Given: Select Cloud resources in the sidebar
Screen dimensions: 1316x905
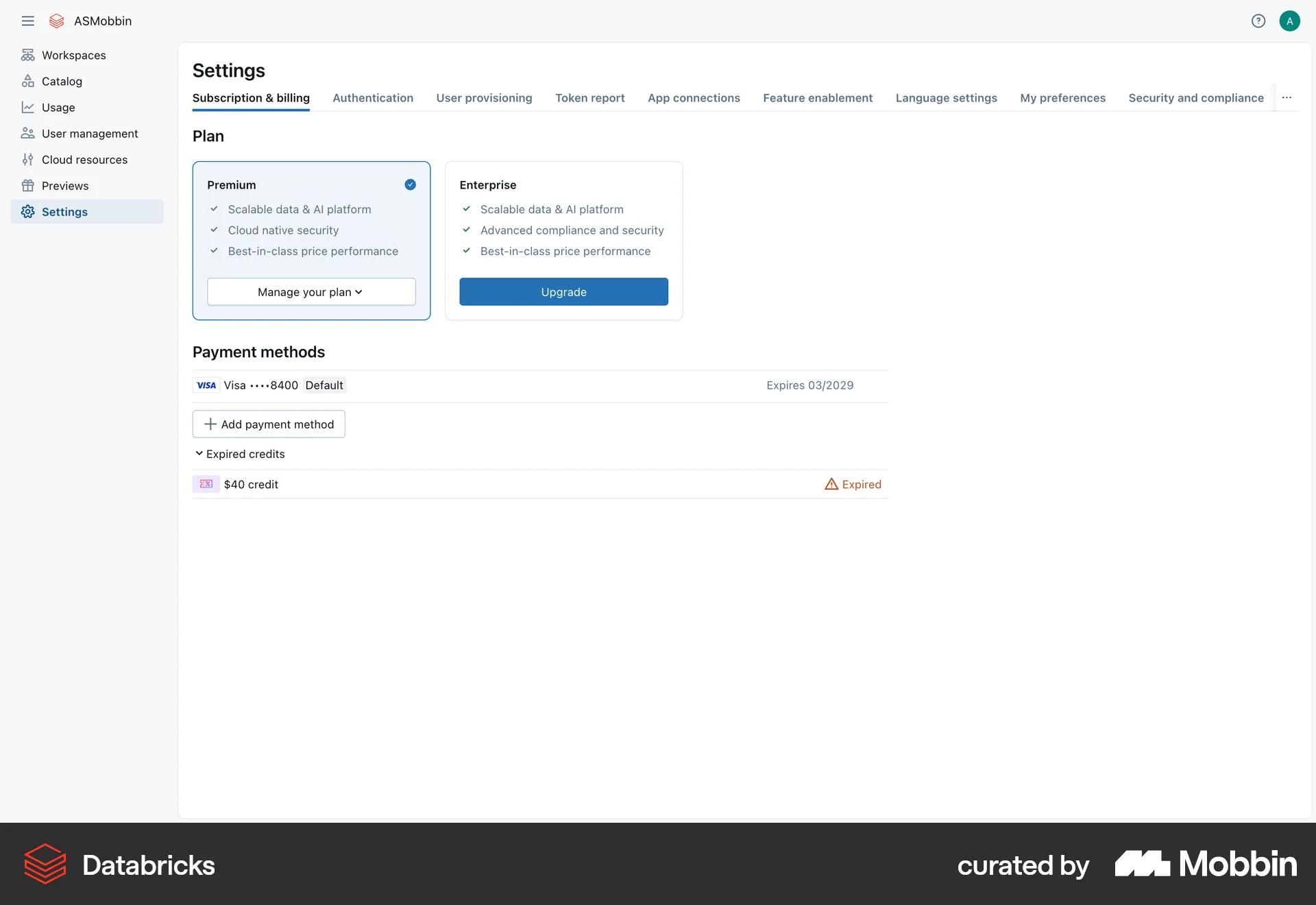Looking at the screenshot, I should click(84, 159).
